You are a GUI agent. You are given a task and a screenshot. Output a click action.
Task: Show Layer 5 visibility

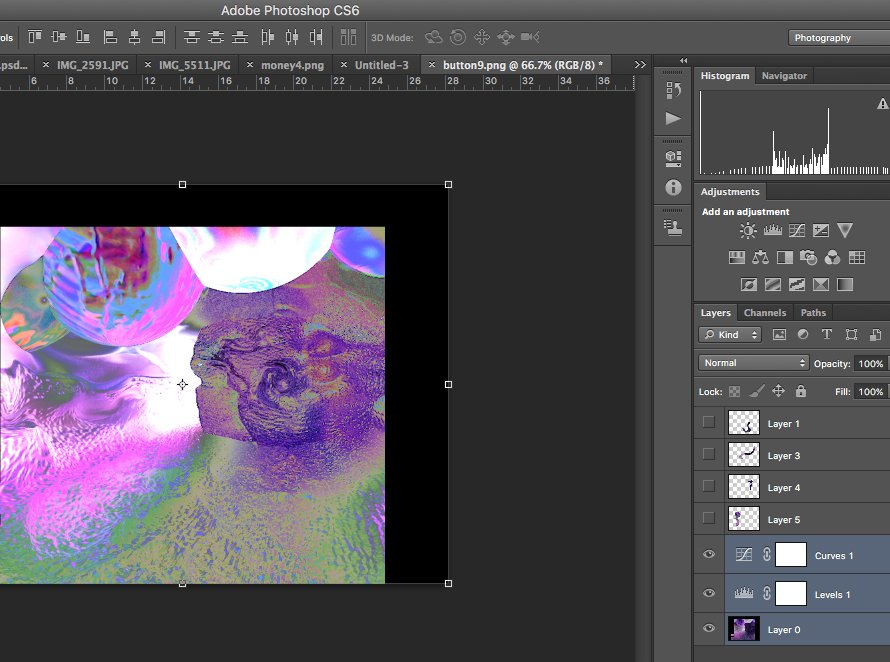(x=709, y=518)
